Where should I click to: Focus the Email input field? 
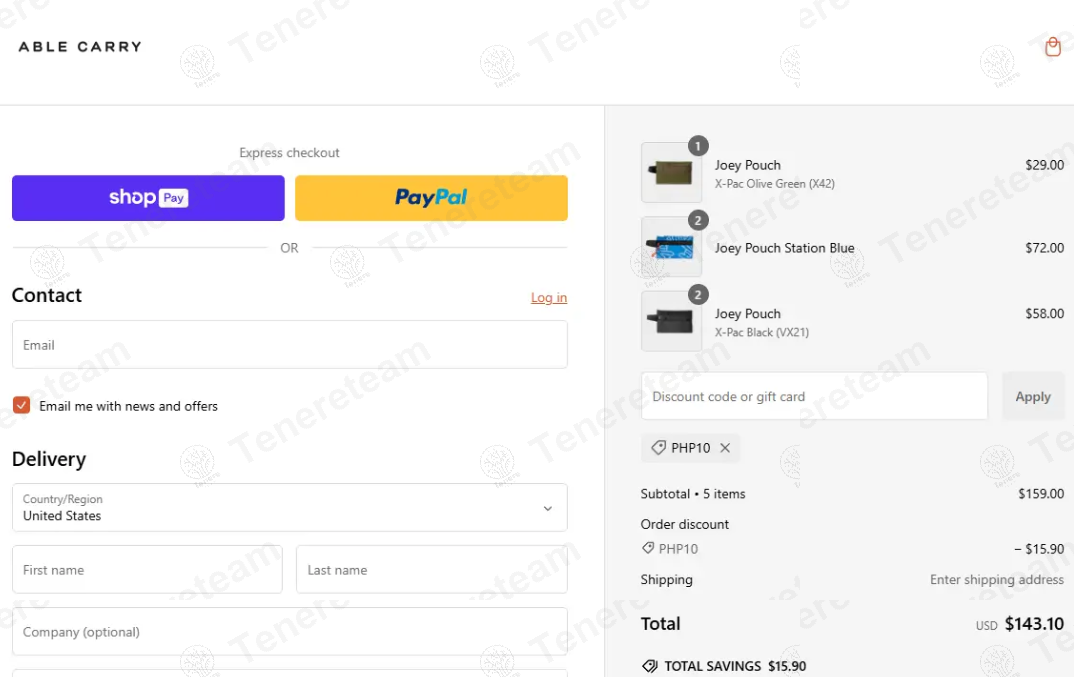(289, 345)
